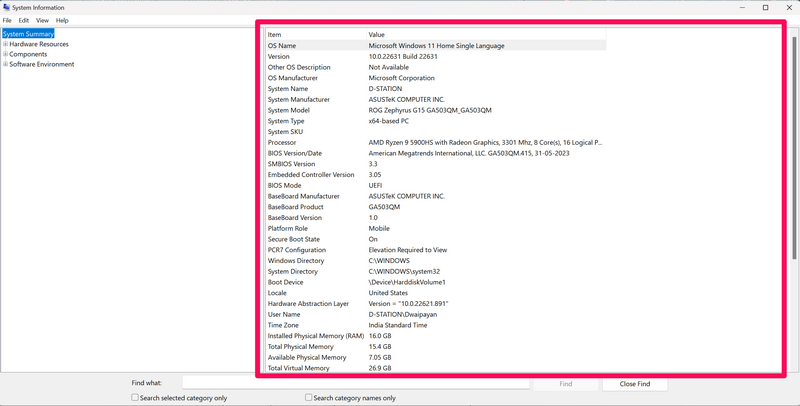This screenshot has width=800, height=406.
Task: Minimize the System Information window
Action: pos(738,7)
